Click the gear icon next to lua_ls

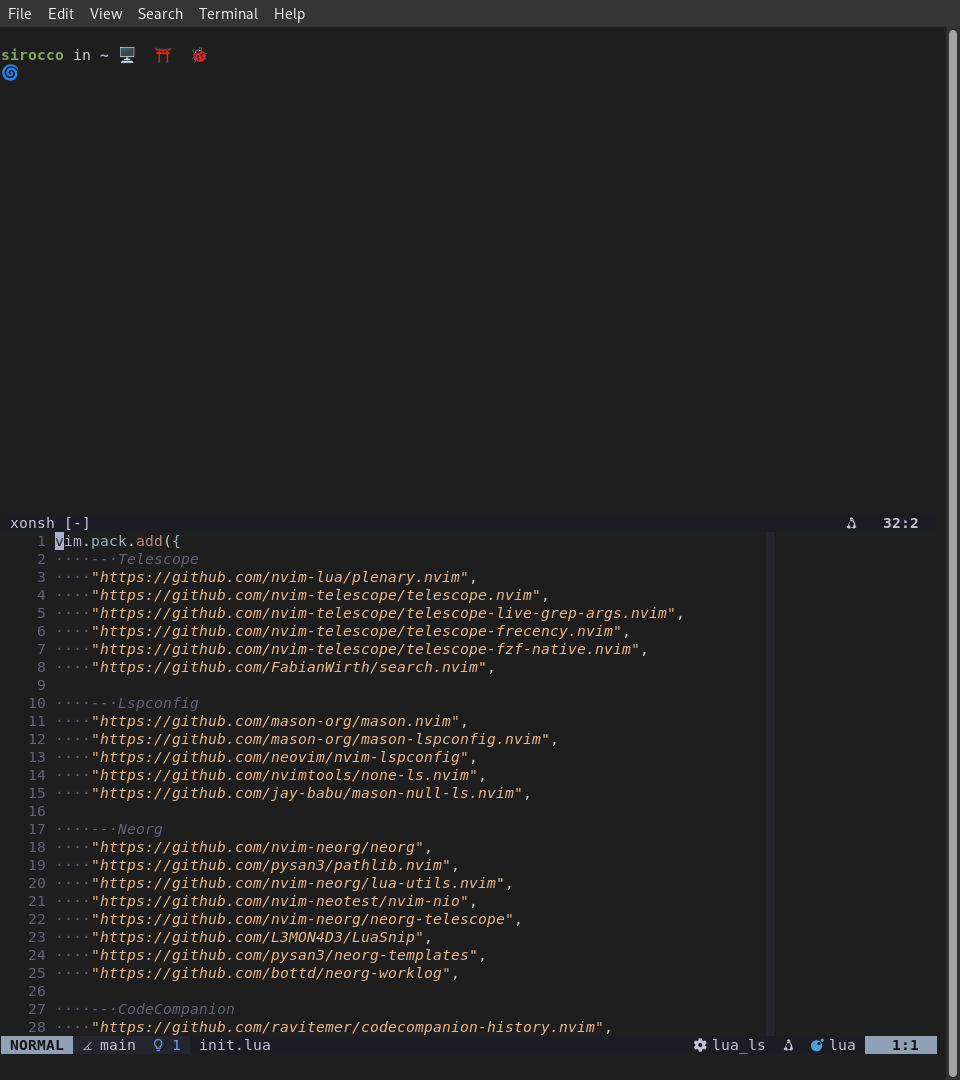[x=700, y=1046]
